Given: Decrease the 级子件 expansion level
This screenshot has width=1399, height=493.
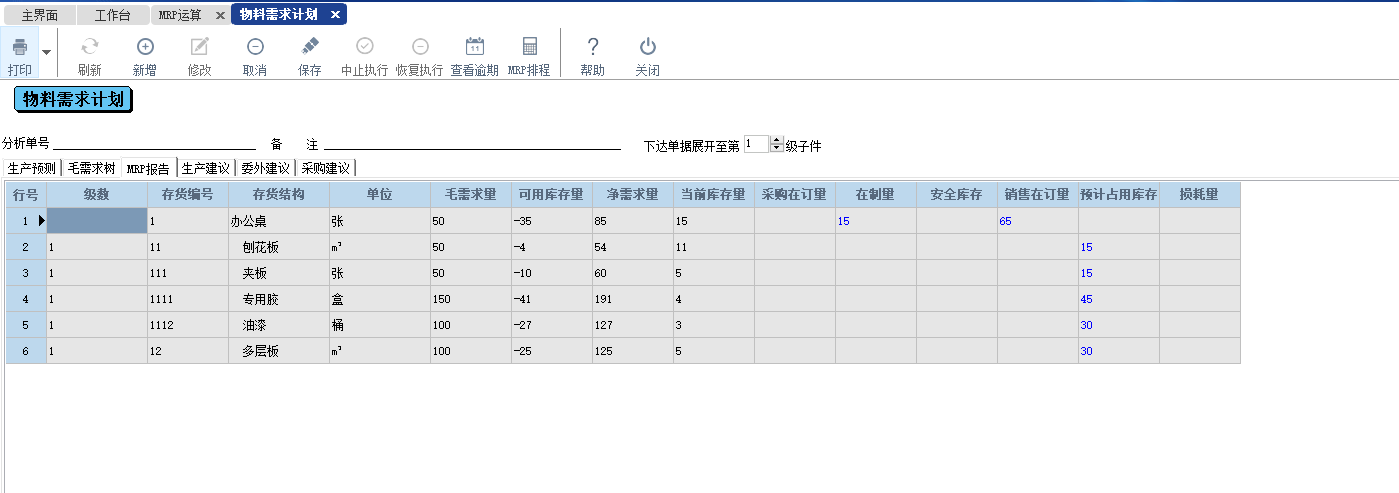Looking at the screenshot, I should pyautogui.click(x=776, y=148).
